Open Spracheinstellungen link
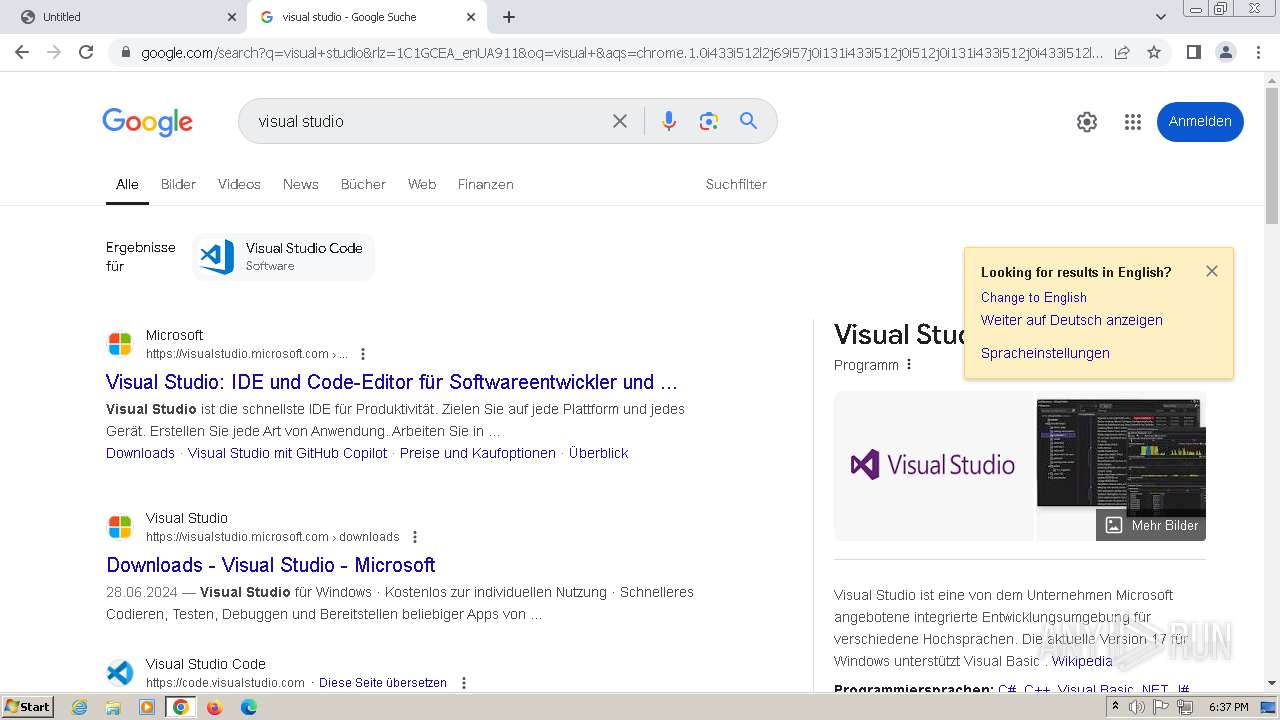 [x=1045, y=353]
